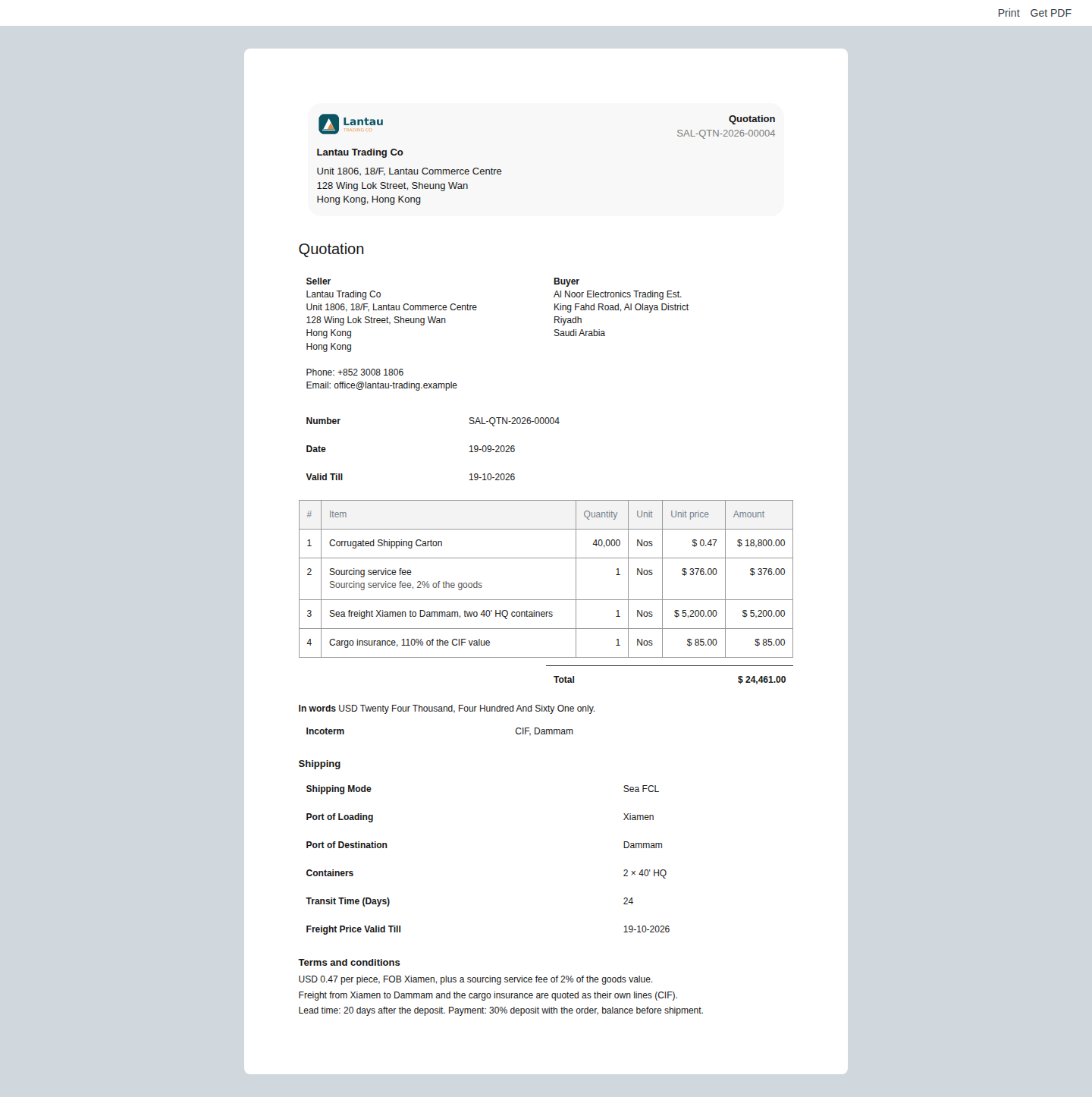Click the Lantau Trading Co letterhead name

pos(359,152)
